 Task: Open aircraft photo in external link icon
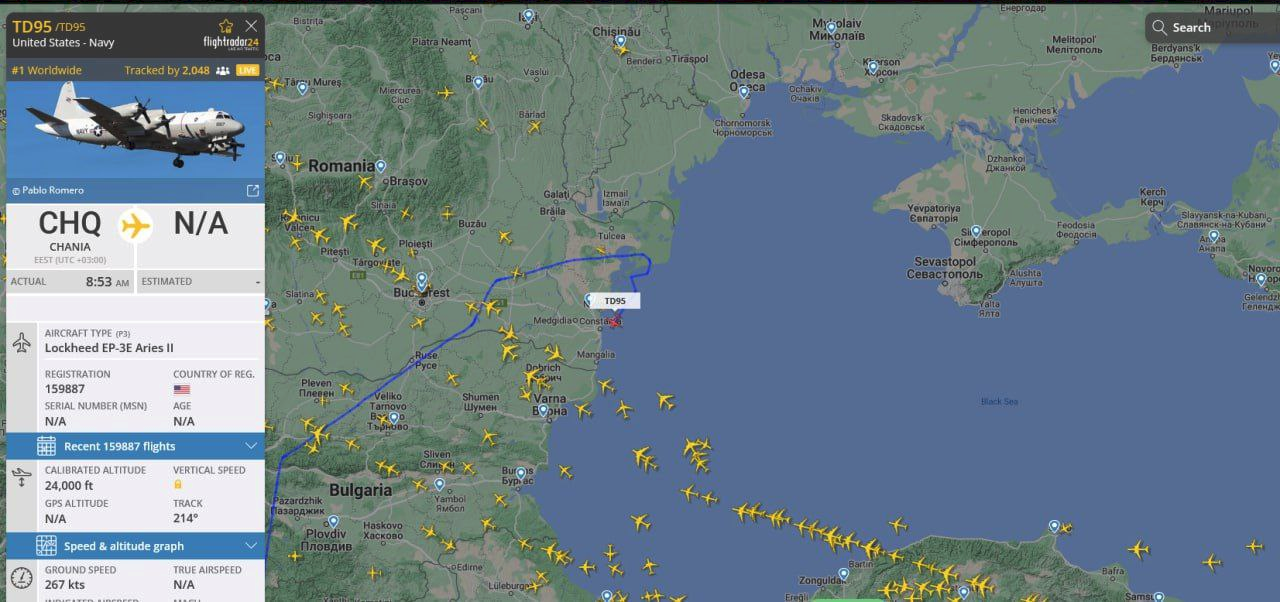(252, 190)
